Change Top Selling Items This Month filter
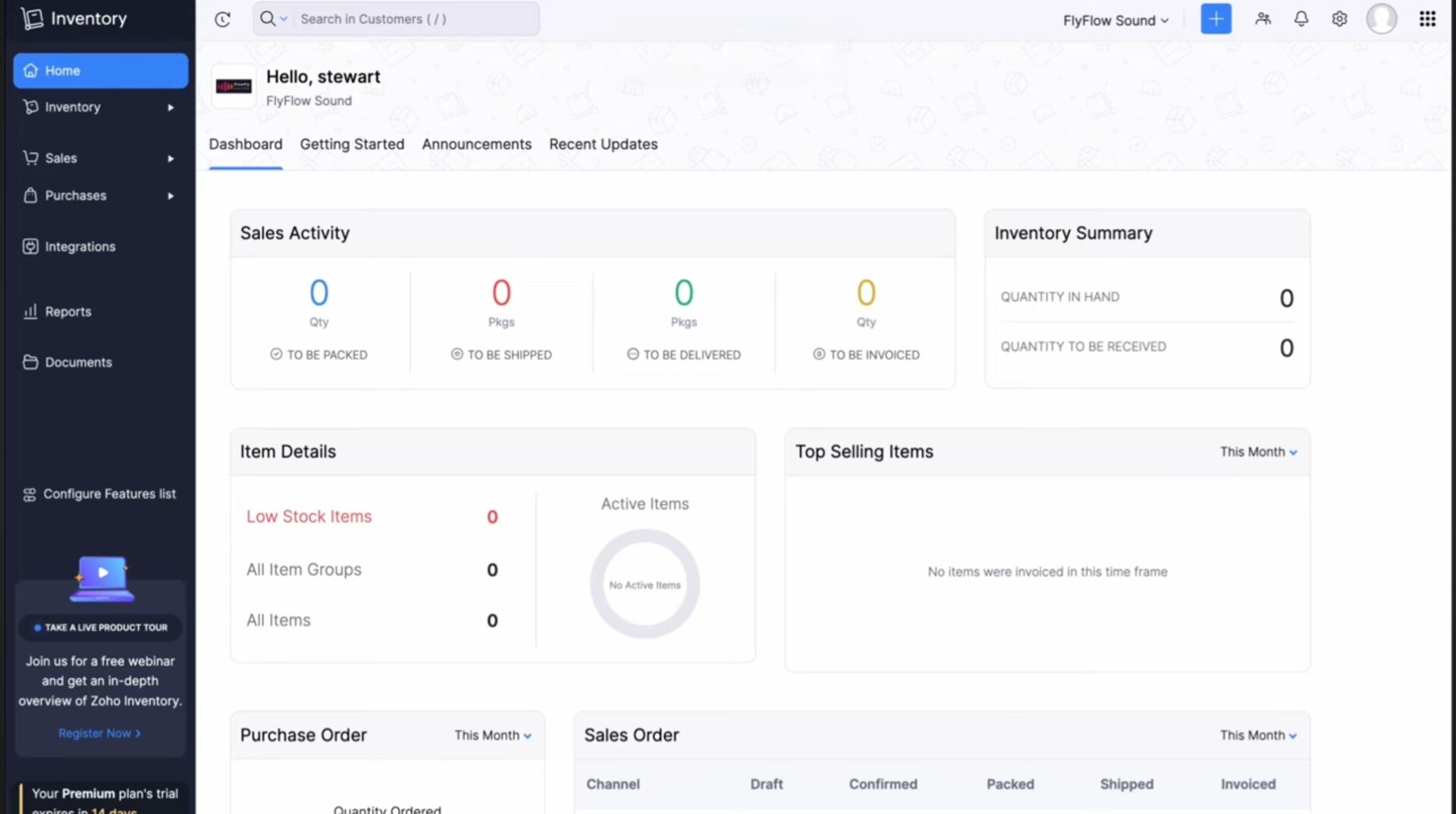This screenshot has height=814, width=1456. (1258, 452)
